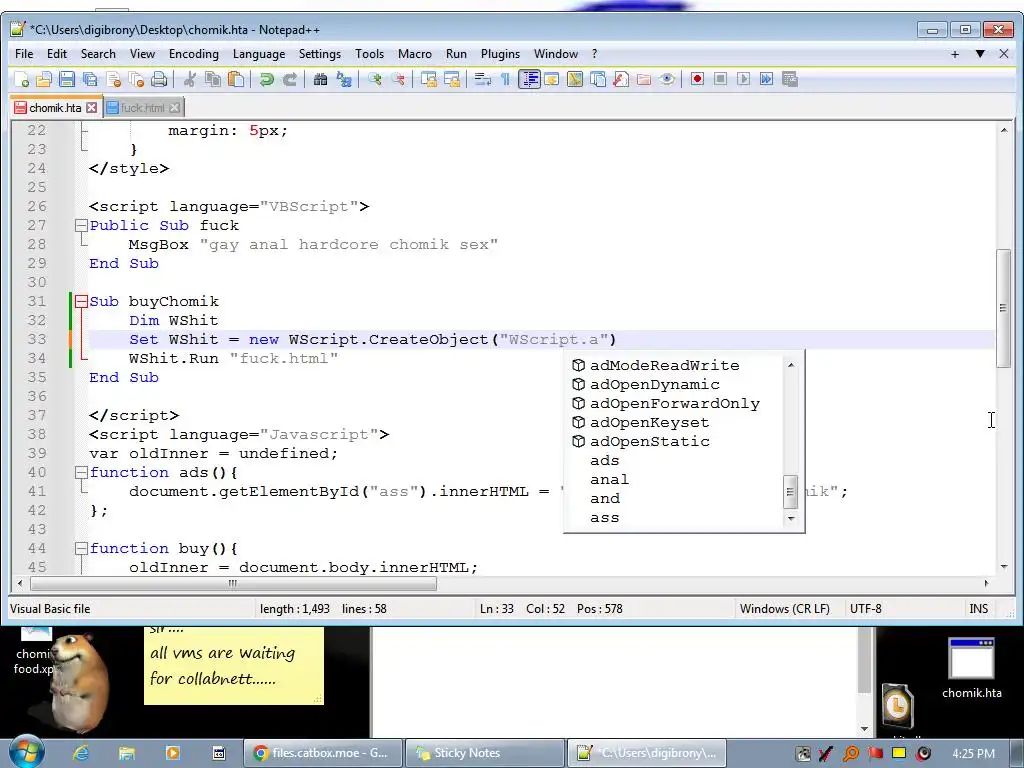The height and width of the screenshot is (768, 1024).
Task: Undo the last edit
Action: (266, 80)
